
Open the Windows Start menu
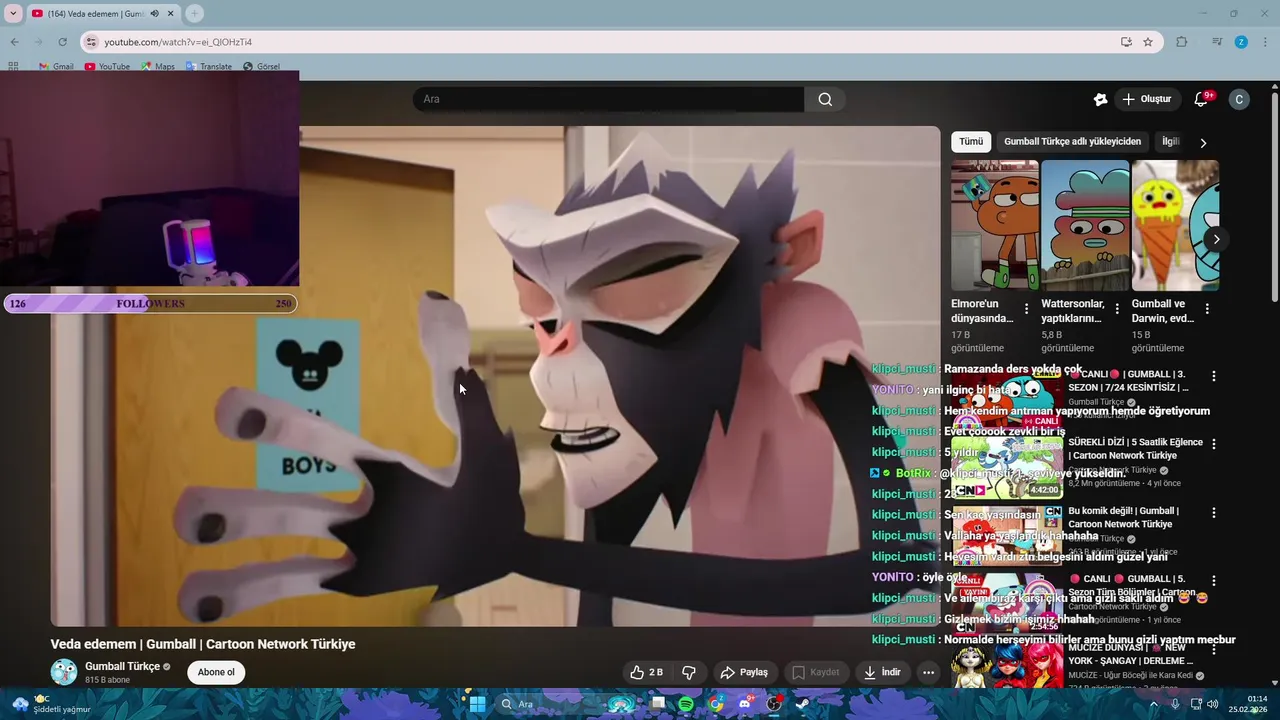click(477, 704)
